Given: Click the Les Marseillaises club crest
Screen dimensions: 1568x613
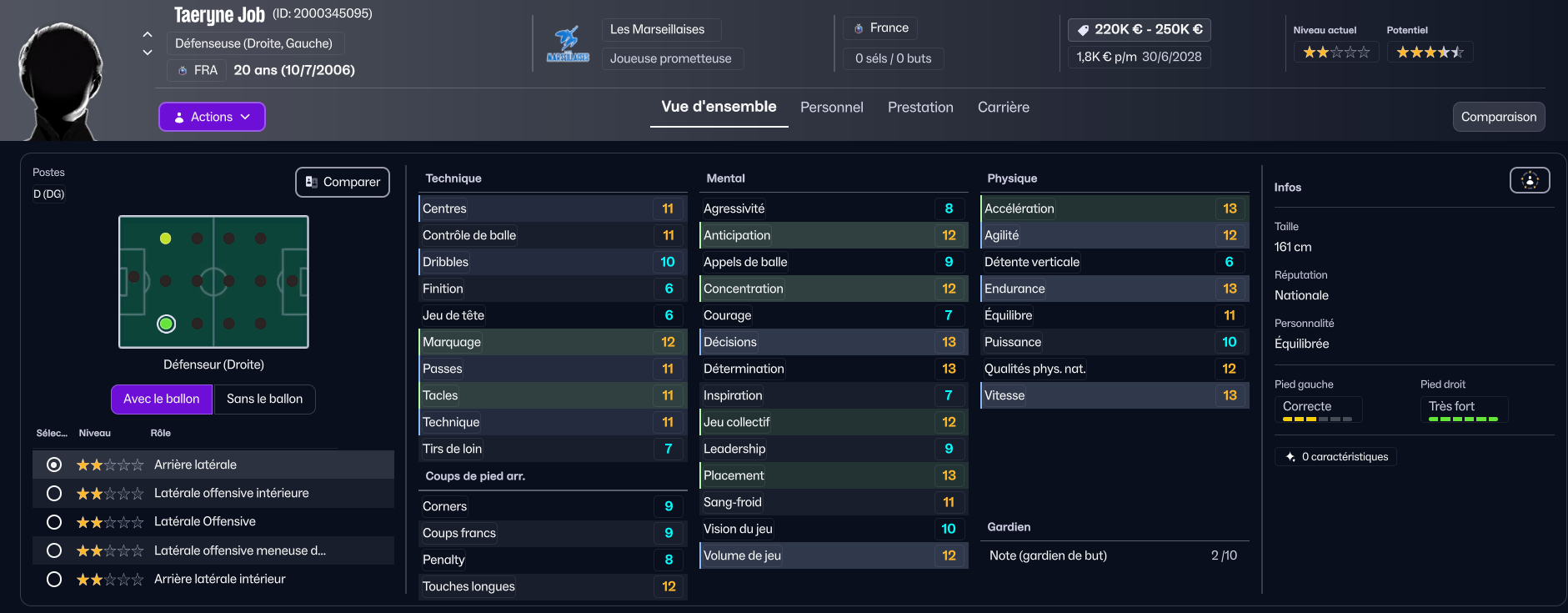Looking at the screenshot, I should (568, 44).
